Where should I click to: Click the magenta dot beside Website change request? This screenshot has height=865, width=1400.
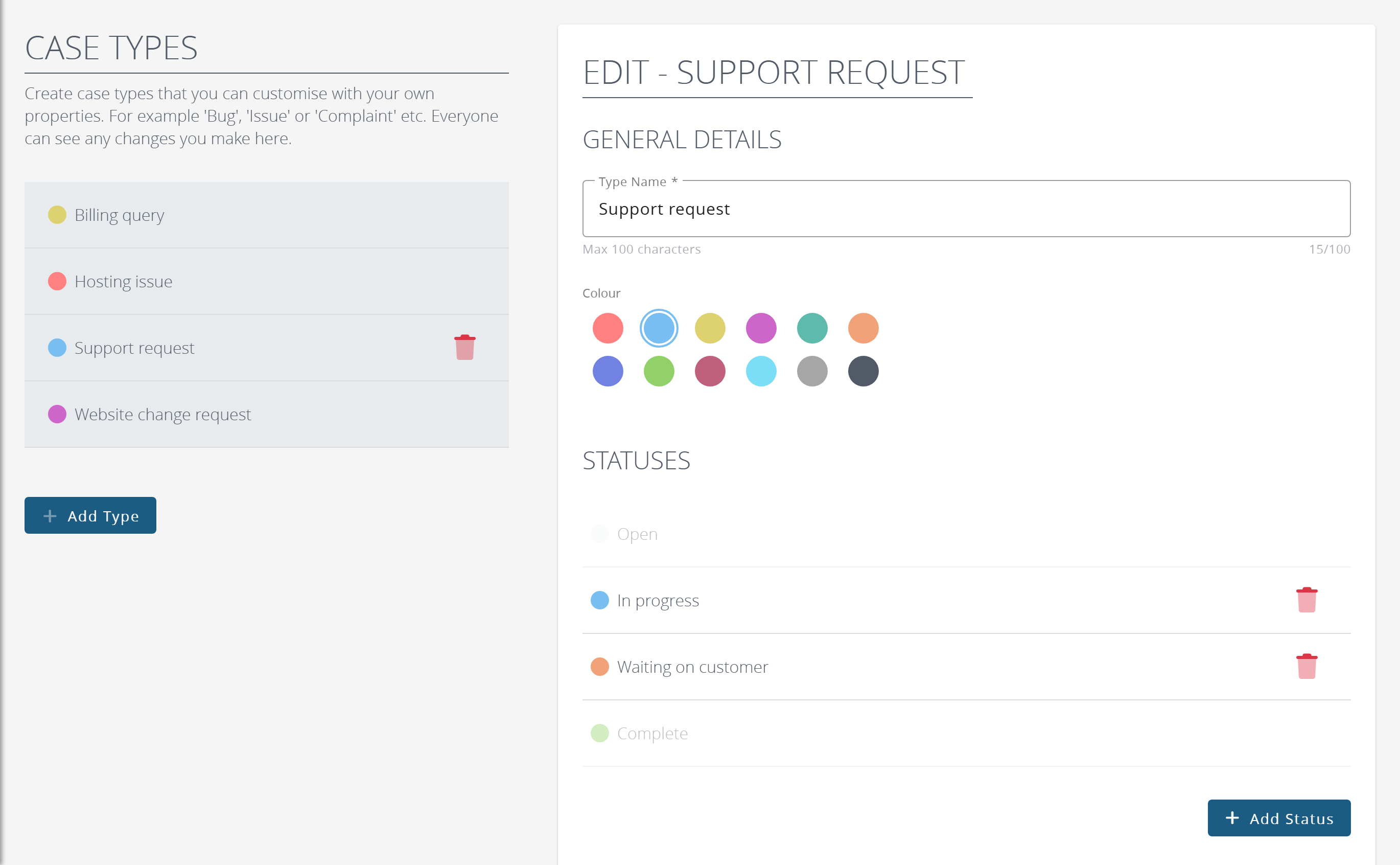coord(57,414)
